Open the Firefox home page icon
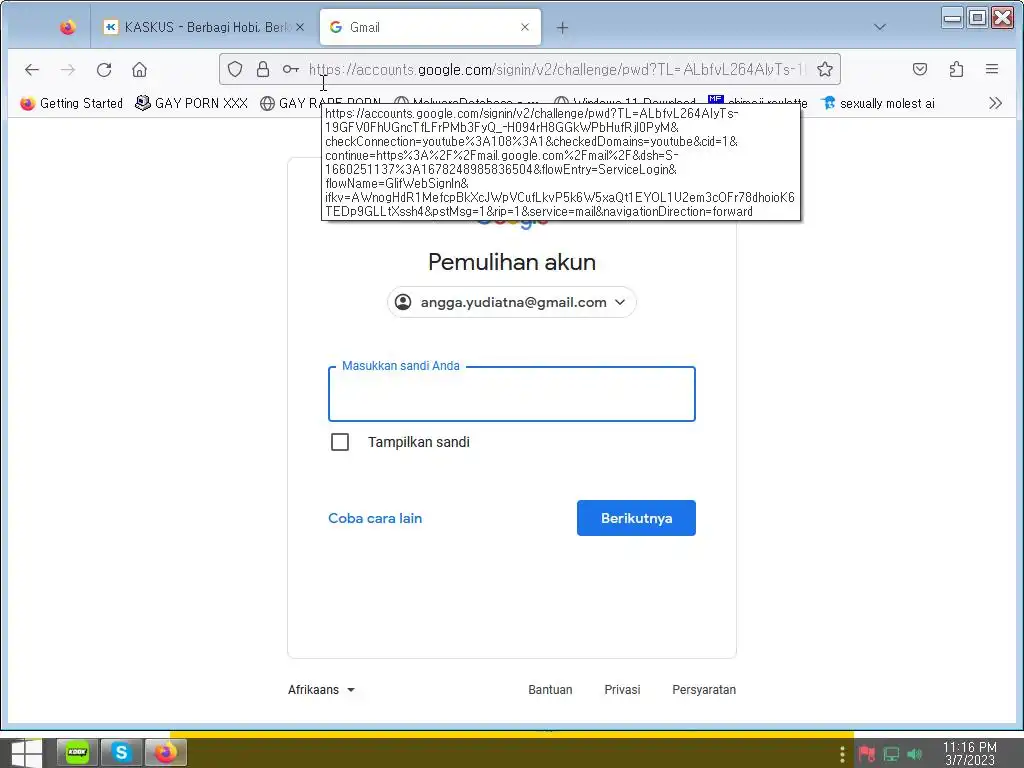The image size is (1024, 768). (139, 69)
